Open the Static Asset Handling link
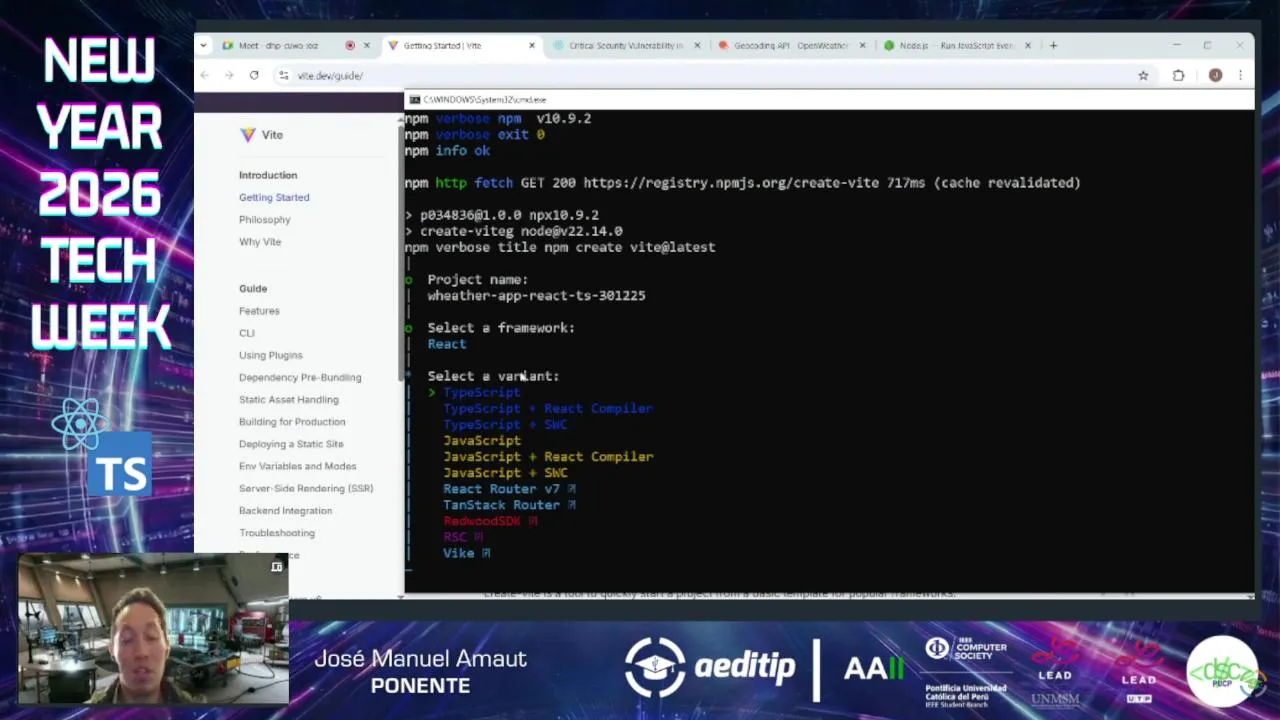This screenshot has width=1280, height=720. click(289, 399)
